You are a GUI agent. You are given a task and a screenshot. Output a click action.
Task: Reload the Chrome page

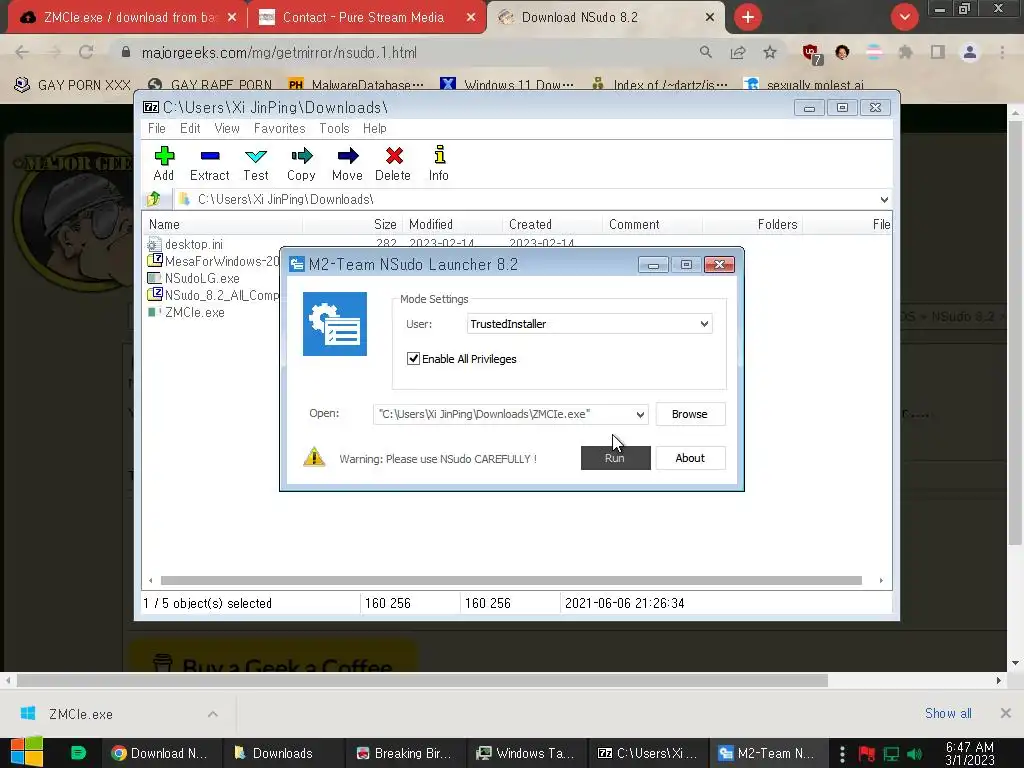86,52
